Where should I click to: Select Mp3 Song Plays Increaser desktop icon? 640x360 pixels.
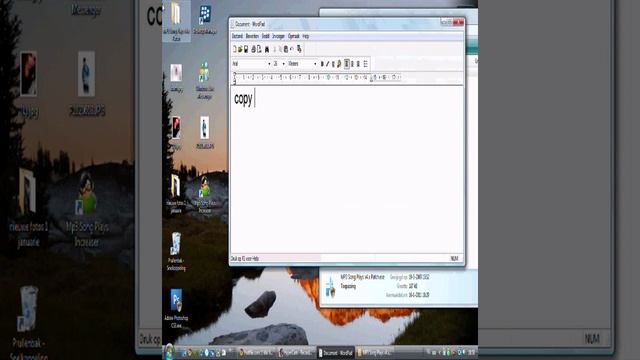point(204,195)
